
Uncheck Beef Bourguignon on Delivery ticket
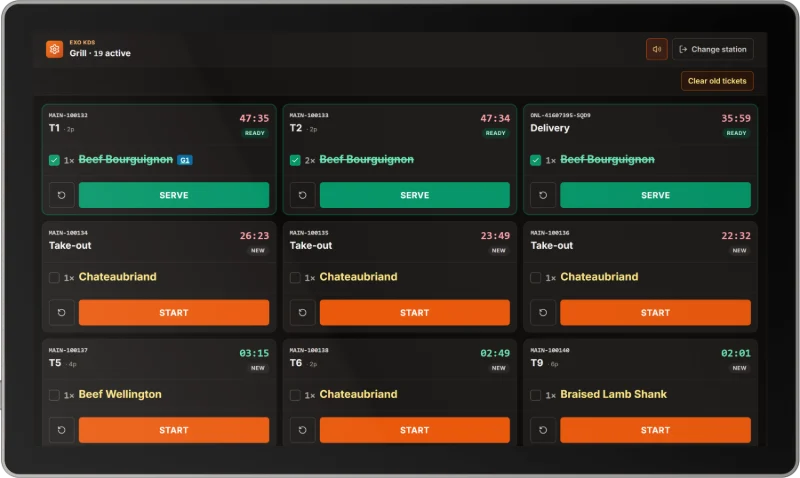click(535, 160)
